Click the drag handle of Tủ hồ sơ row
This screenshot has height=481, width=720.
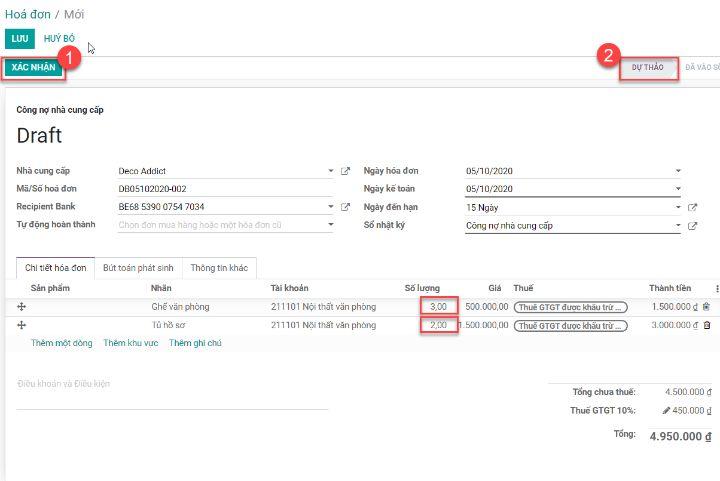(x=21, y=325)
